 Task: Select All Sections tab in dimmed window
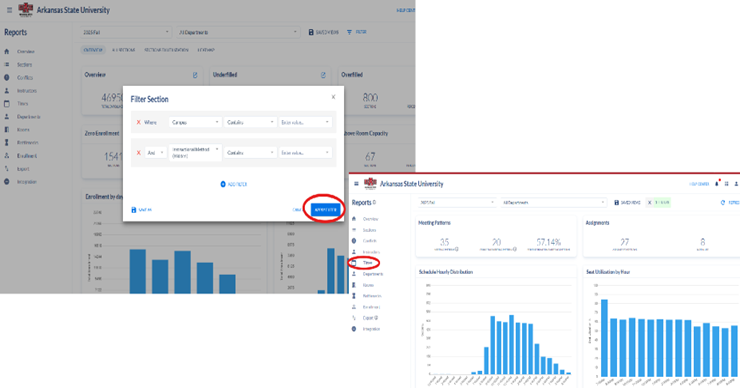click(x=124, y=50)
